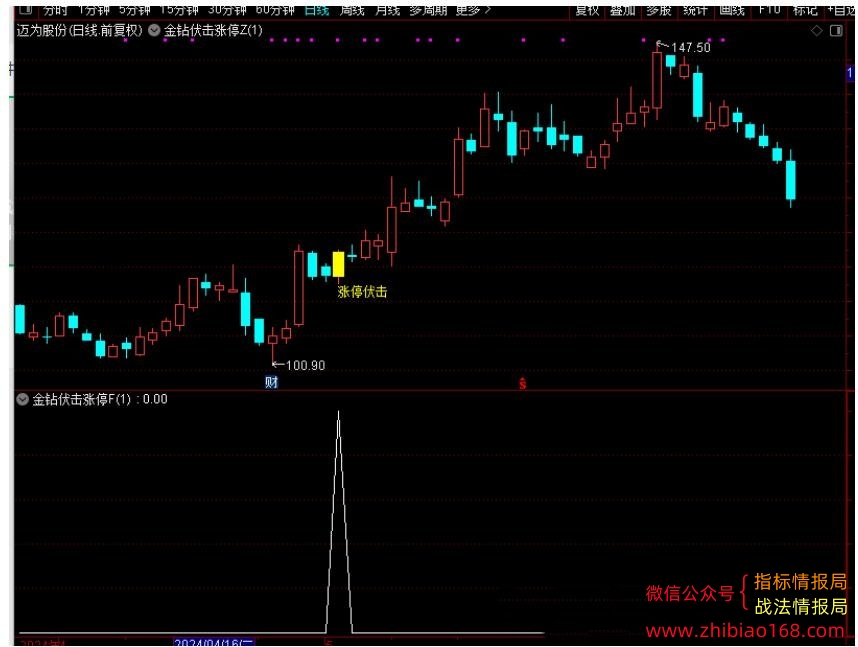Image resolution: width=858 pixels, height=647 pixels.
Task: Click the 147.50 high price label
Action: pos(691,48)
